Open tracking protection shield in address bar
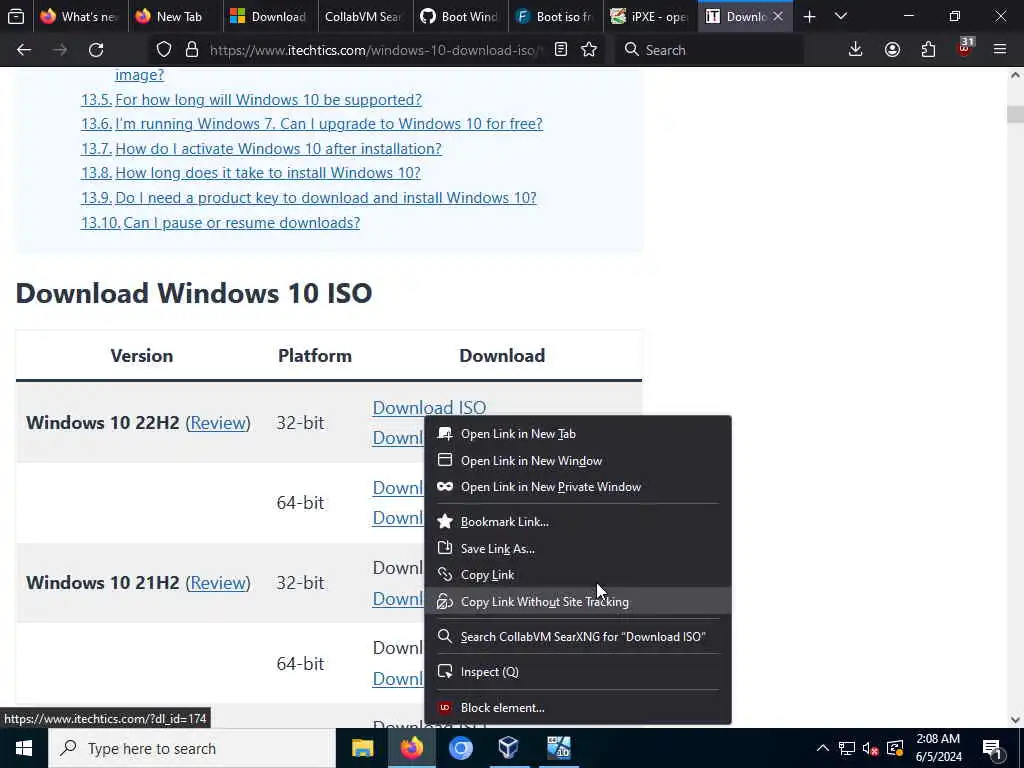The image size is (1024, 768). point(164,50)
